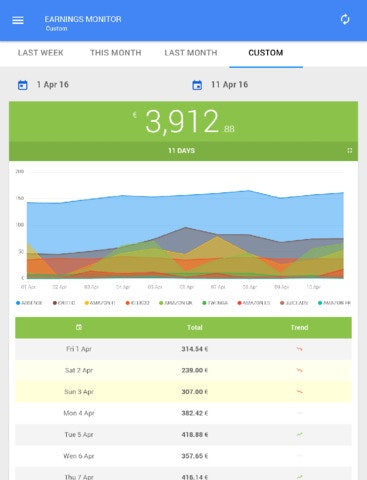367x480 pixels.
Task: Click the red trend icon for Sun 3 Apr
Action: point(299,392)
